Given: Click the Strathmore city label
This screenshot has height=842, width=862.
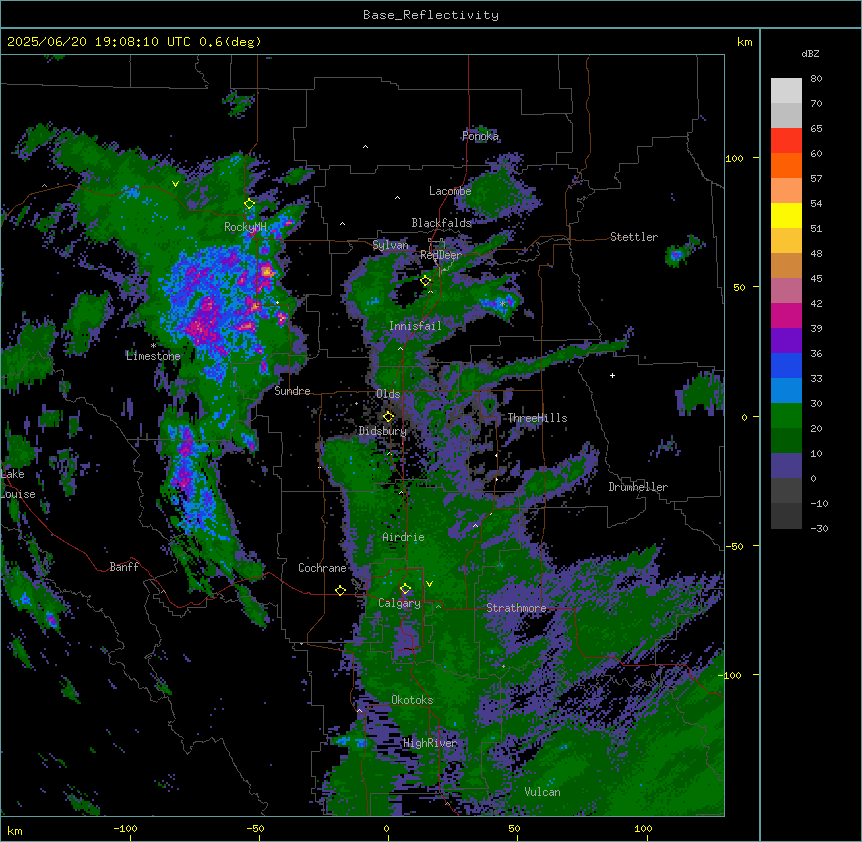Looking at the screenshot, I should click(x=516, y=608).
